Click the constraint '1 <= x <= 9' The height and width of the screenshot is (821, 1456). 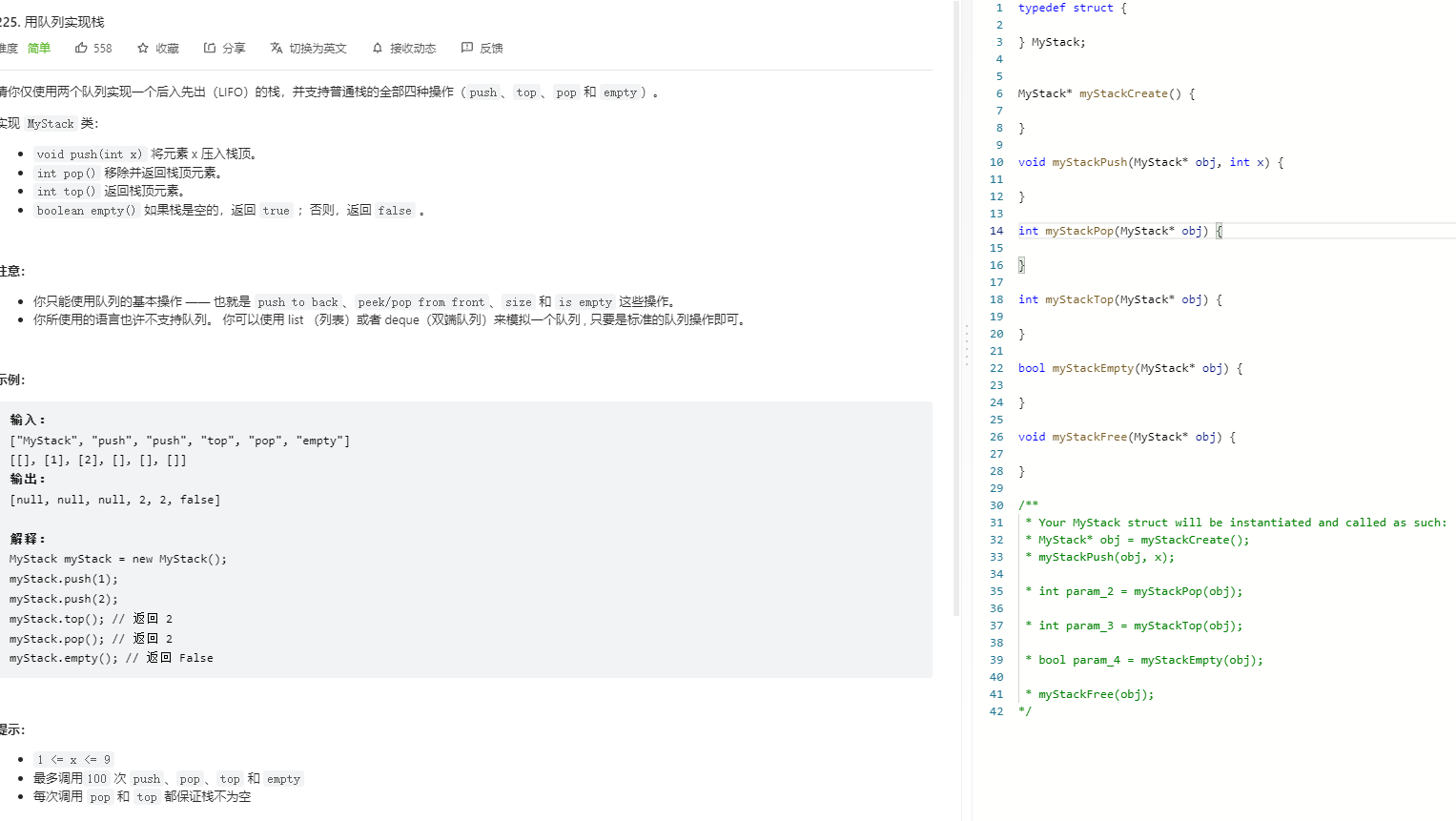(73, 759)
